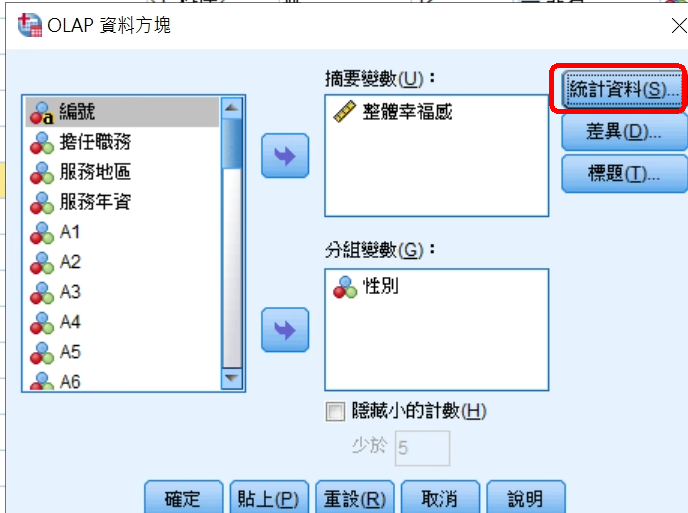Click the 重設(R) button
Screen dimensions: 688x513
[355, 498]
